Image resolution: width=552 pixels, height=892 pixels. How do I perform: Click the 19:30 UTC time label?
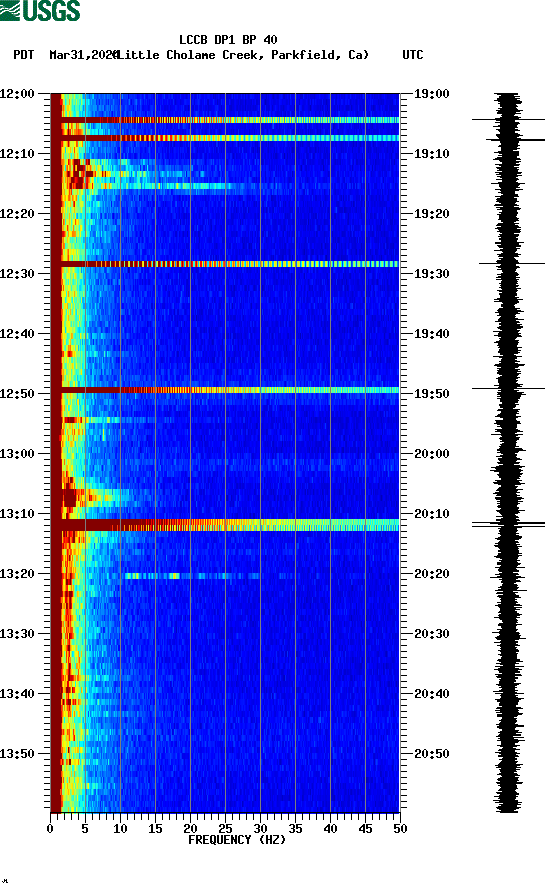click(x=432, y=274)
